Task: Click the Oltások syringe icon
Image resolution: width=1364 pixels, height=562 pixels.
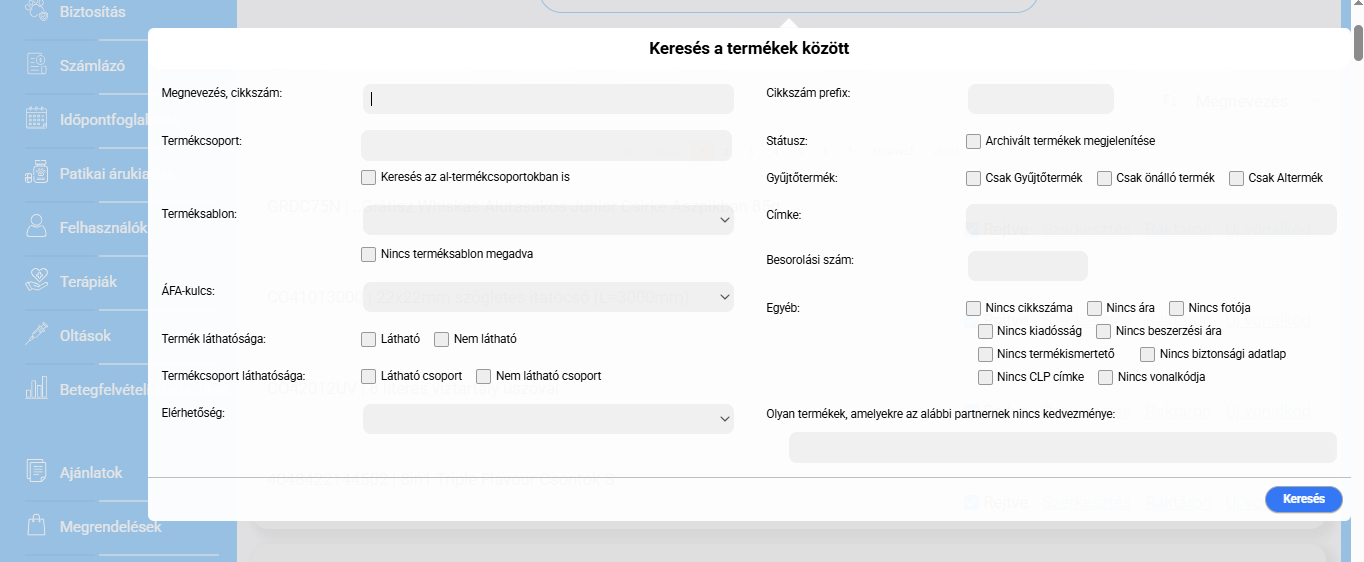Action: [37, 335]
